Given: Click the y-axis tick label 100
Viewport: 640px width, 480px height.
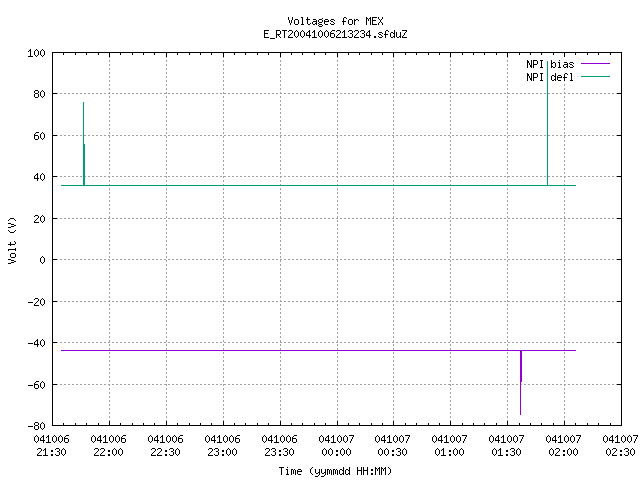Looking at the screenshot, I should tap(36, 53).
